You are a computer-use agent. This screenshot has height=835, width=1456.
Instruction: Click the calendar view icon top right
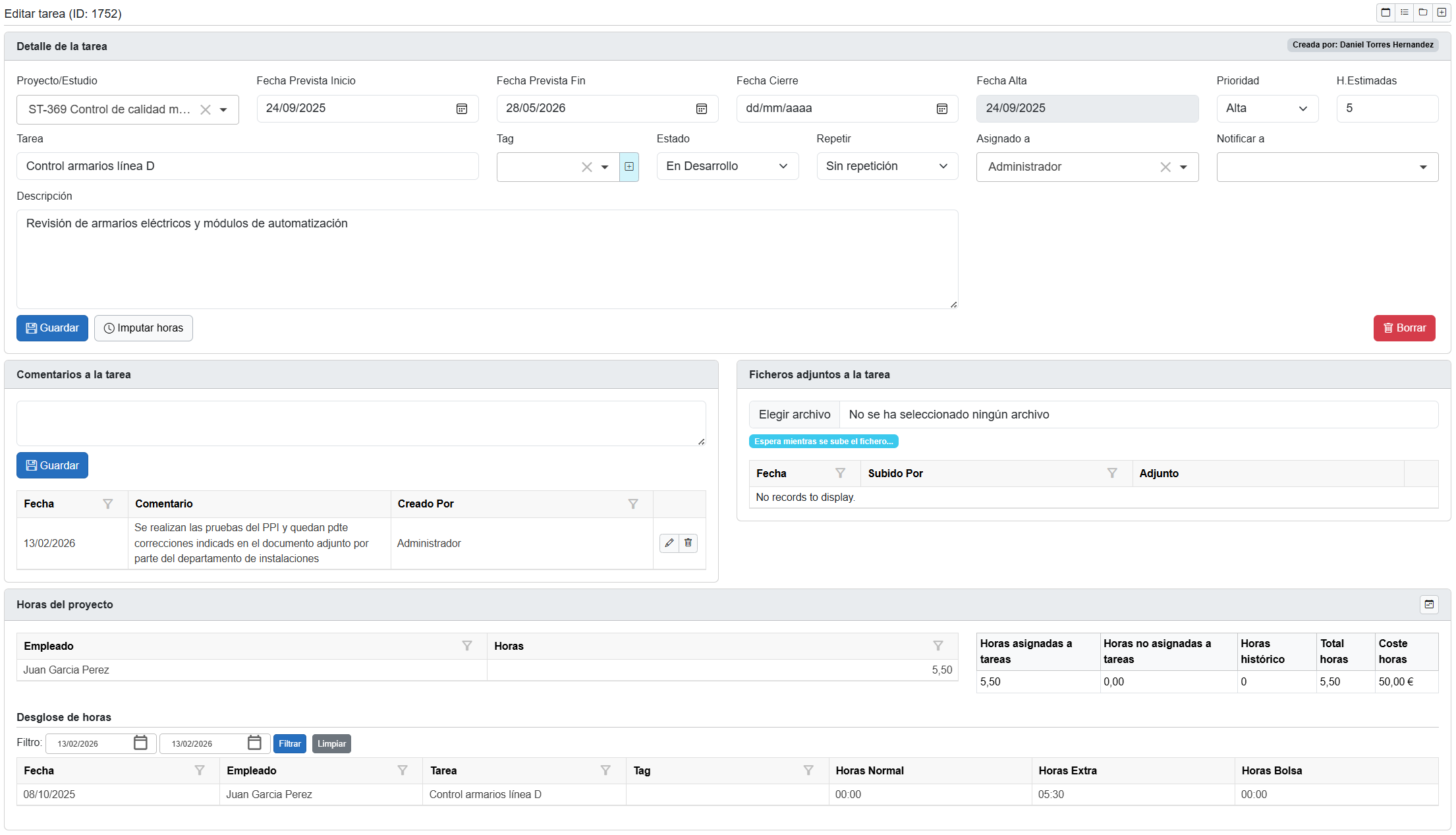(1386, 13)
